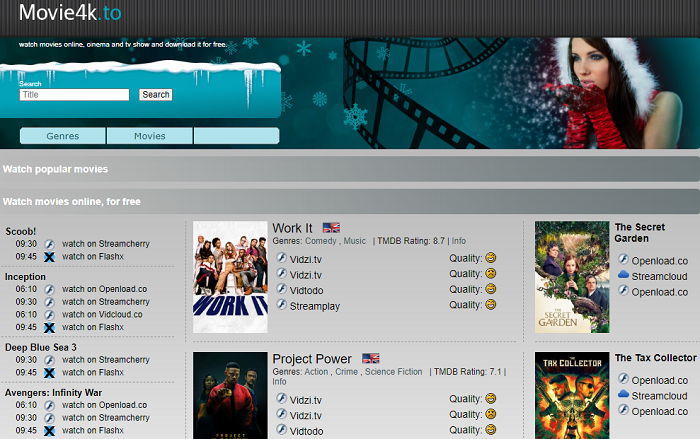
Task: Open the Work It movie poster
Action: tap(229, 277)
